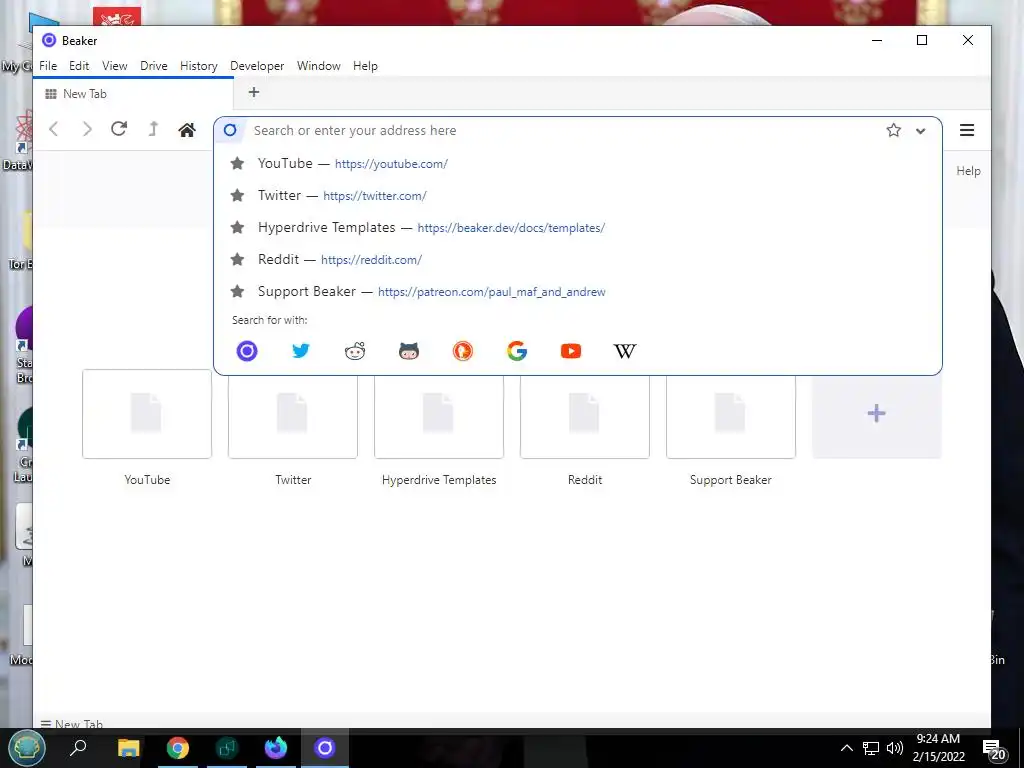Expand the address bar dropdown chevron

pos(920,131)
